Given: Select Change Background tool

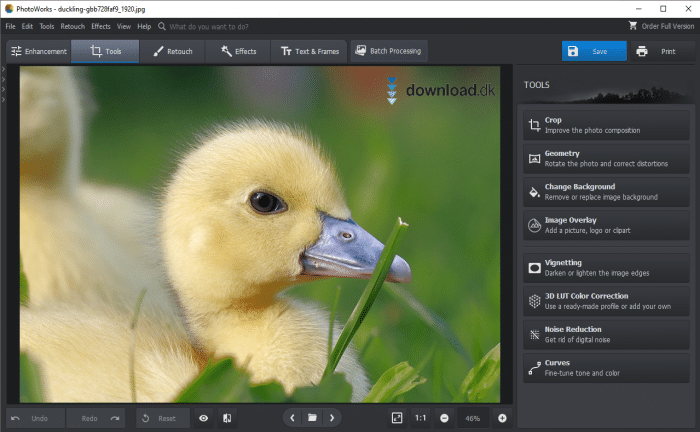Looking at the screenshot, I should click(606, 191).
